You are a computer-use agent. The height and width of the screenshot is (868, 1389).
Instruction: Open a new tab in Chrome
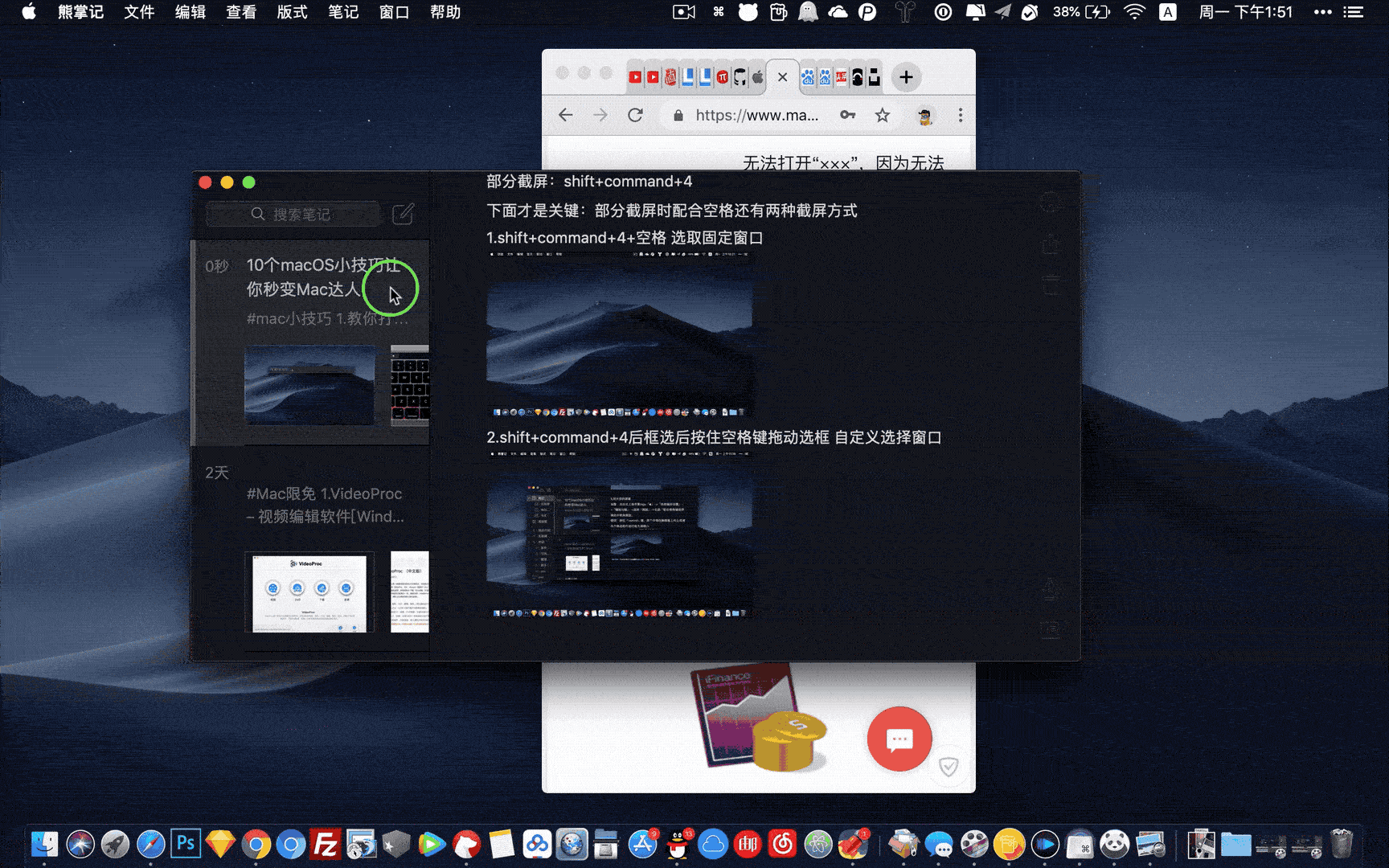point(906,77)
